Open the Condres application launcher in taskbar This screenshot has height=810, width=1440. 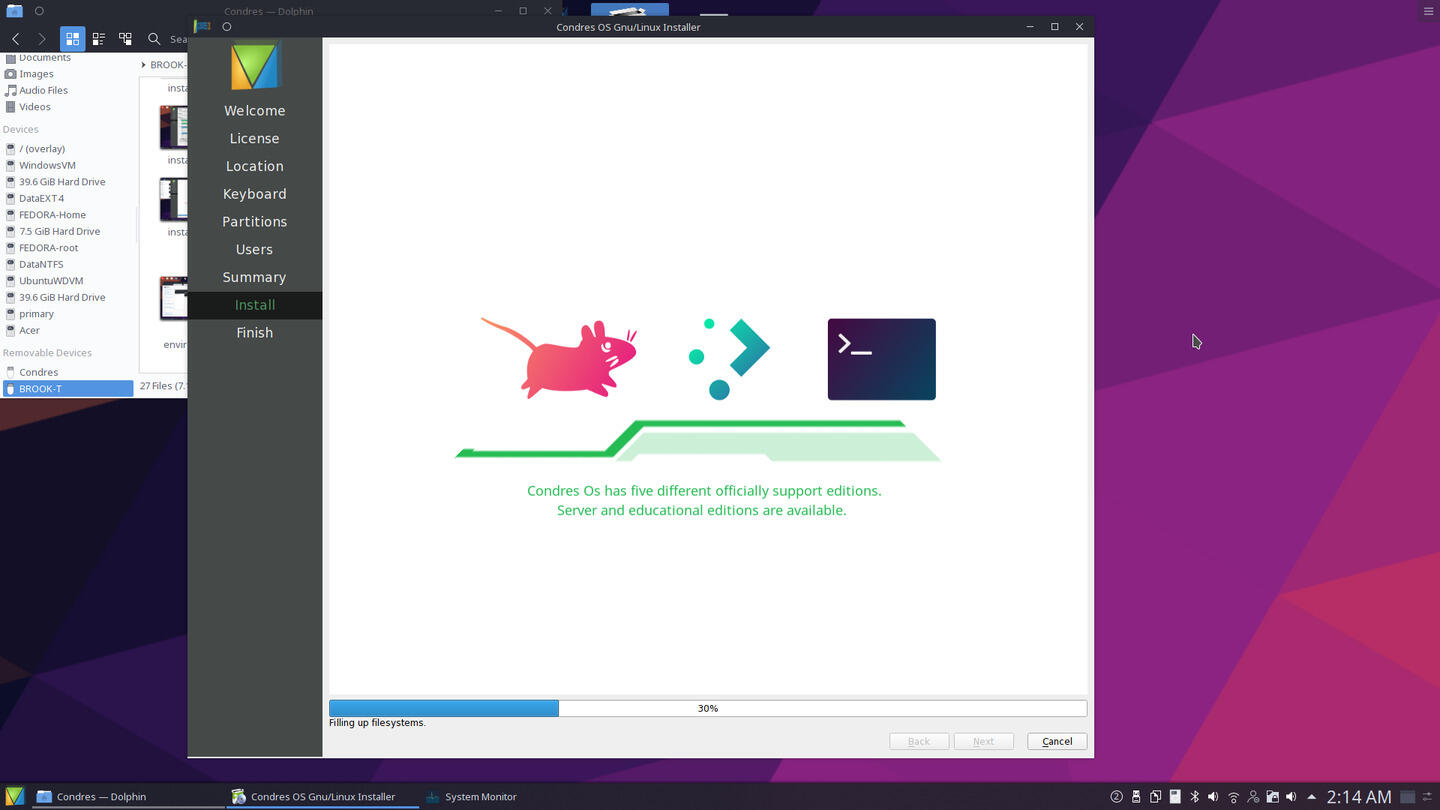[x=14, y=796]
